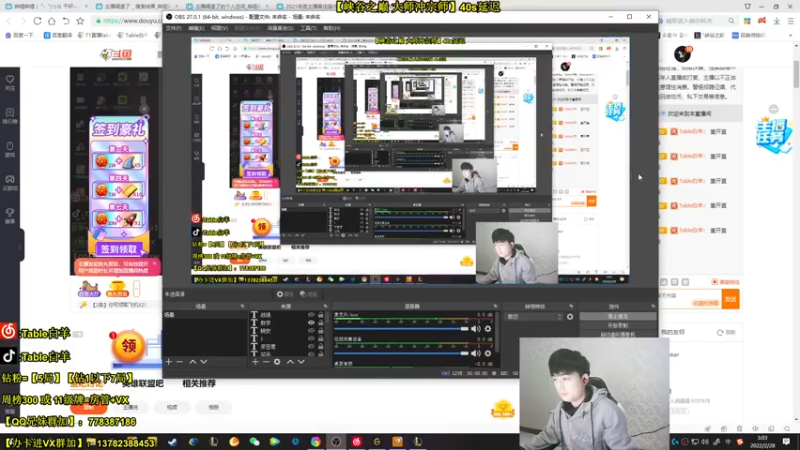Reload the browser page
Screen dimensions: 800x450
click(37, 21)
